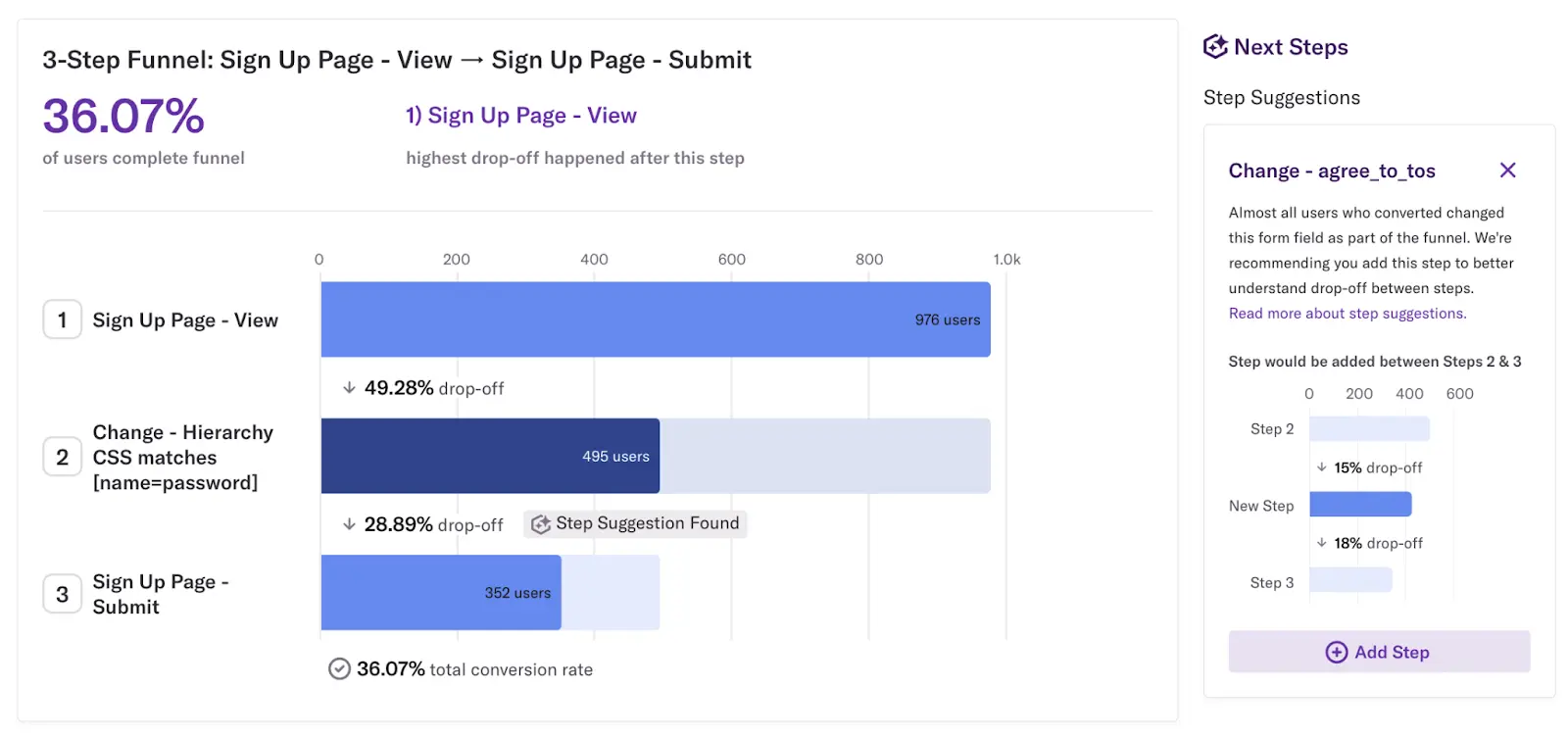Click the Next Steps sparkle icon
Image resolution: width=1568 pixels, height=737 pixels.
coord(1215,46)
